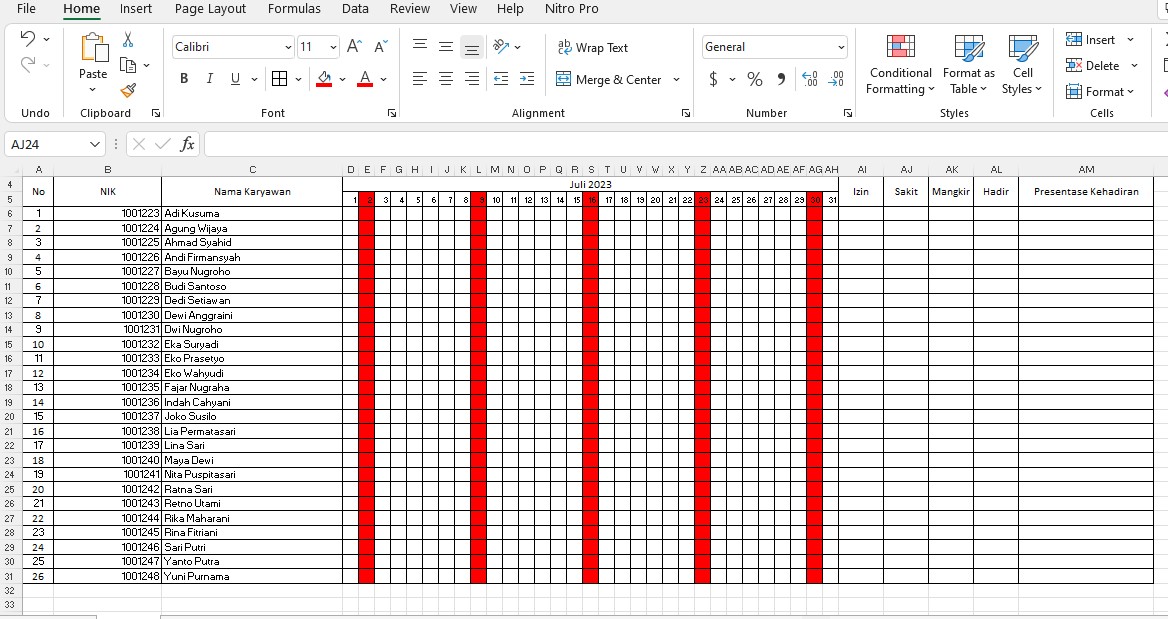Select the Juli 2023 merged header
The image size is (1168, 619).
pyautogui.click(x=591, y=185)
